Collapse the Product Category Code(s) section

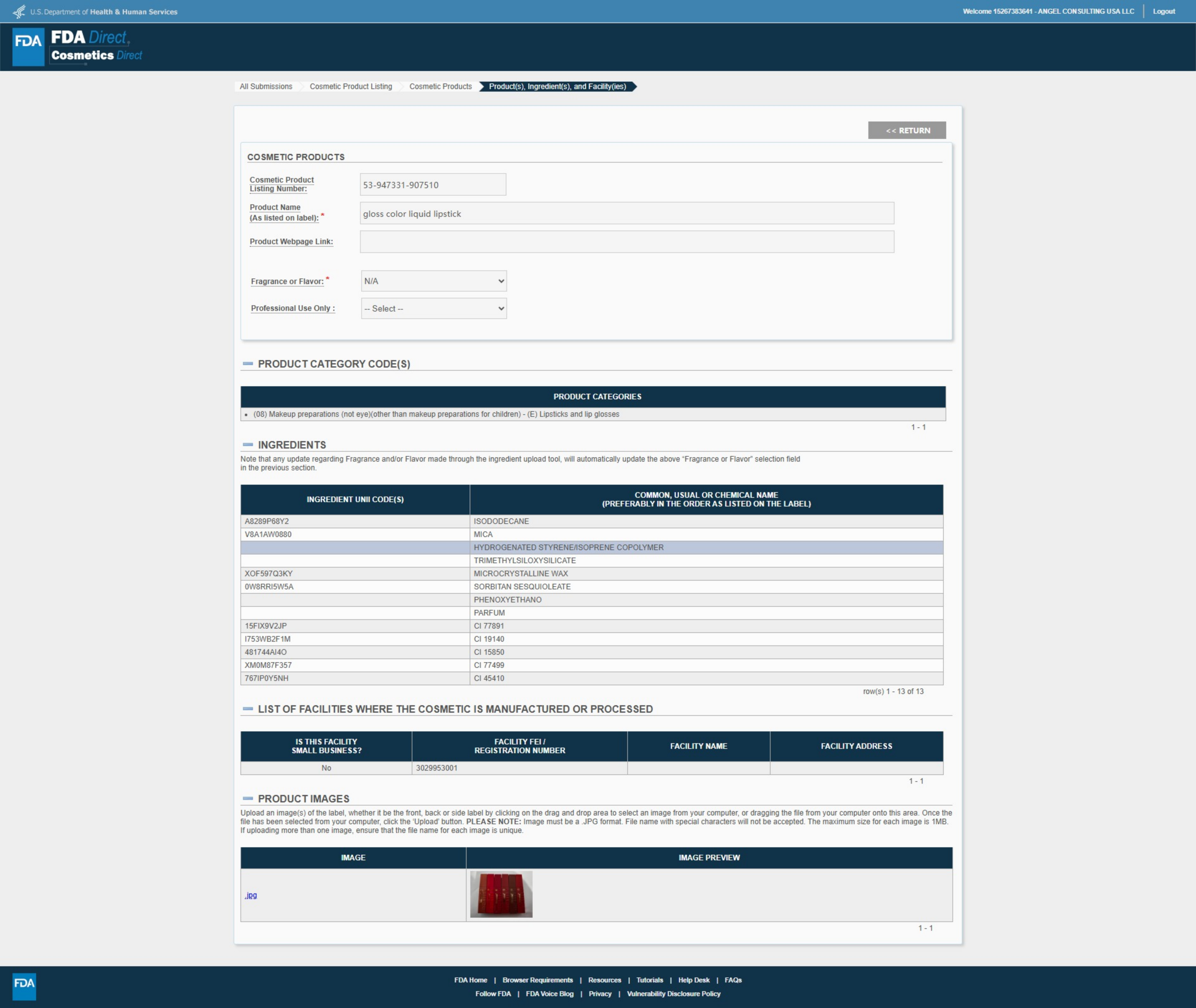tap(248, 364)
